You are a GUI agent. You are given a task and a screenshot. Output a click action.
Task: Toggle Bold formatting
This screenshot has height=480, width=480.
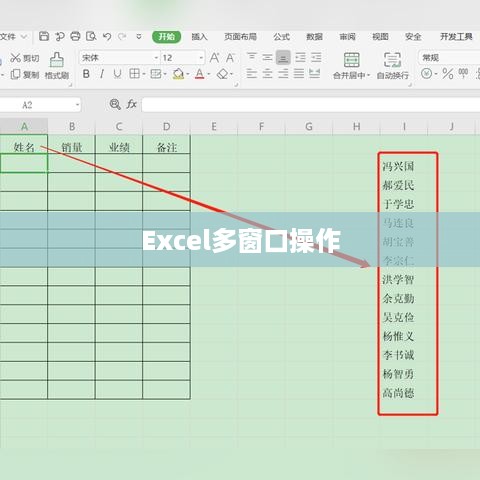click(x=86, y=74)
